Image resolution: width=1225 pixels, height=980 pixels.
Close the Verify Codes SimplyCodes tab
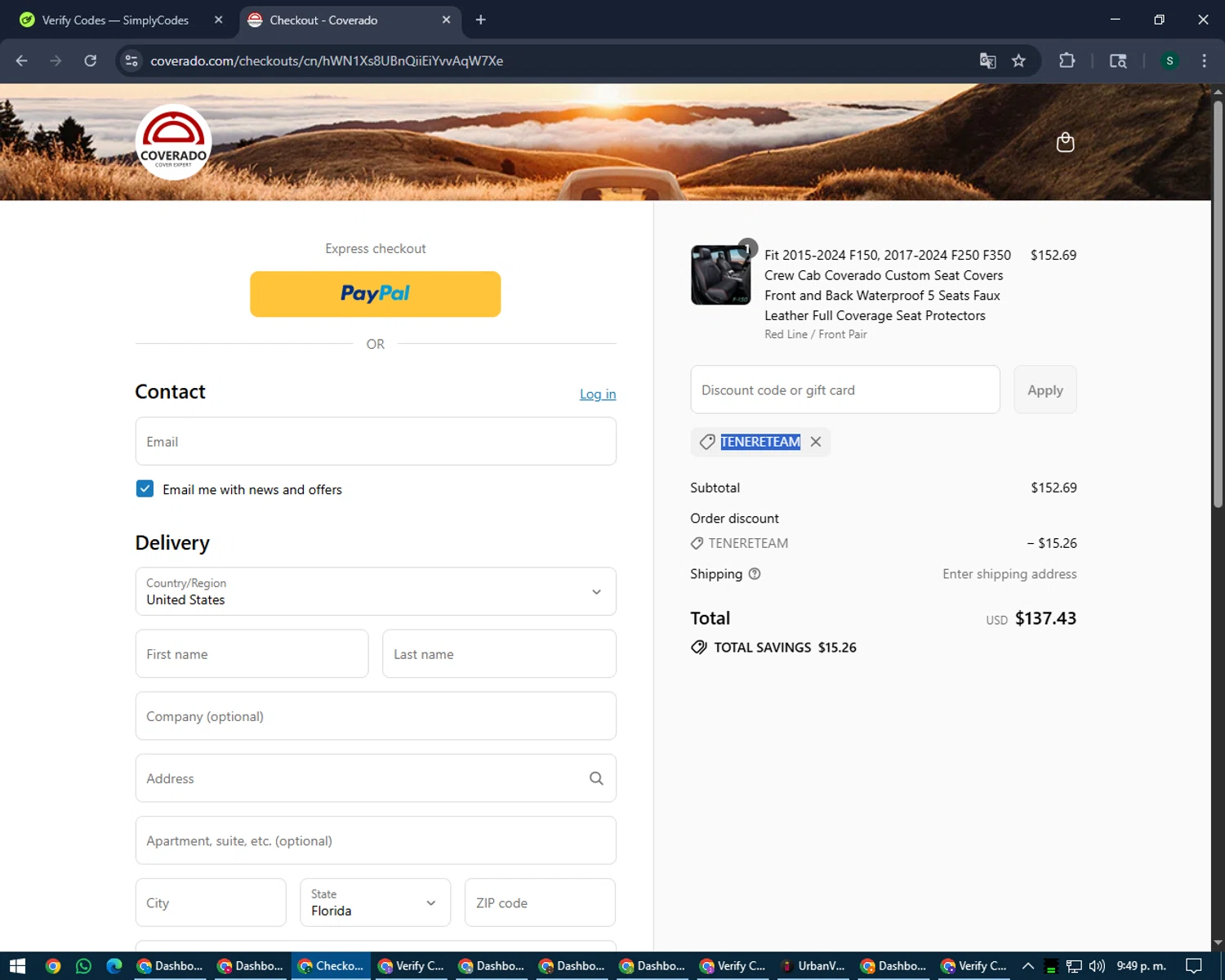(x=218, y=20)
